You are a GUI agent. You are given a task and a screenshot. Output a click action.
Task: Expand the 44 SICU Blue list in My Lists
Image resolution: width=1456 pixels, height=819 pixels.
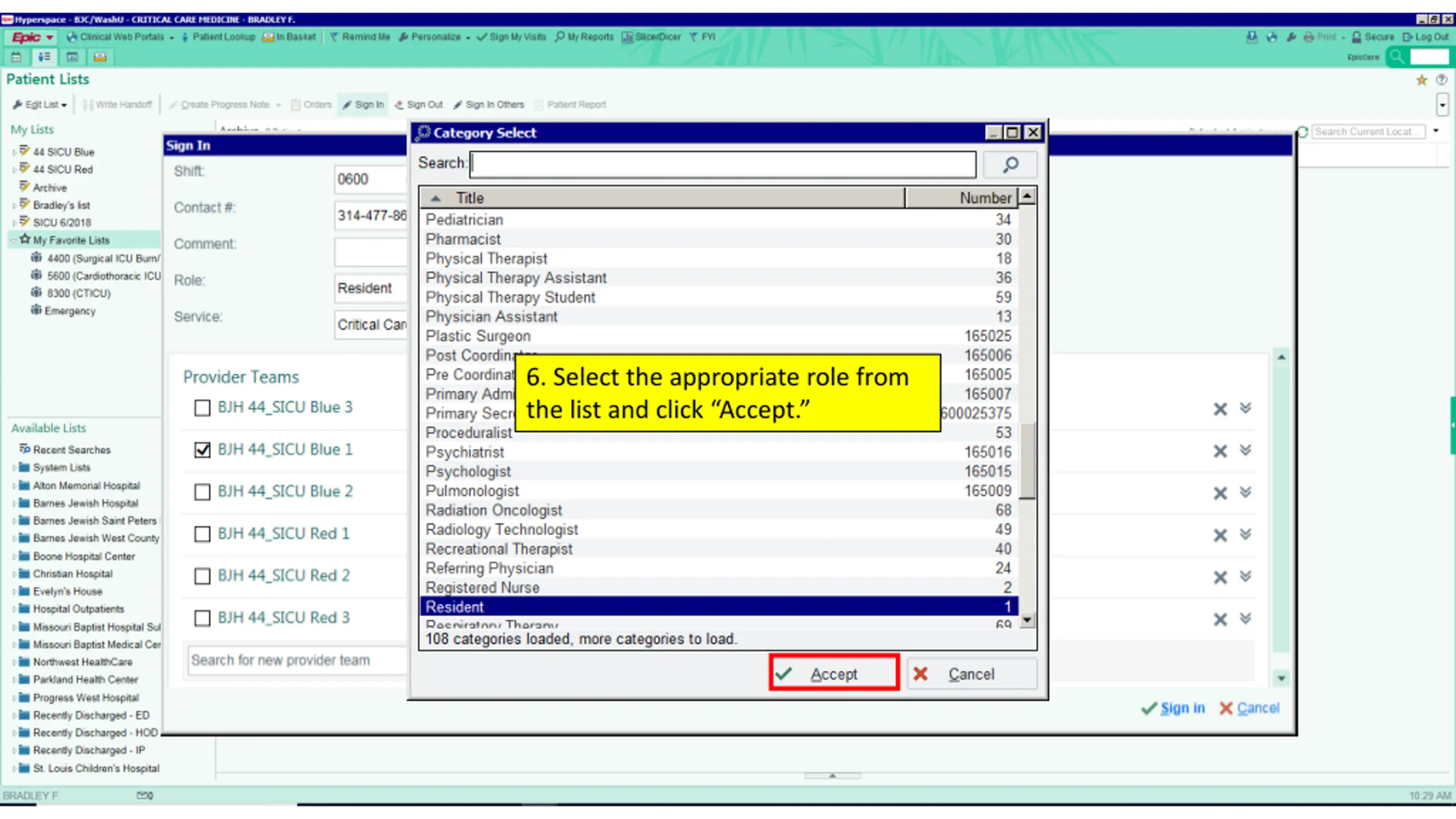click(x=14, y=153)
